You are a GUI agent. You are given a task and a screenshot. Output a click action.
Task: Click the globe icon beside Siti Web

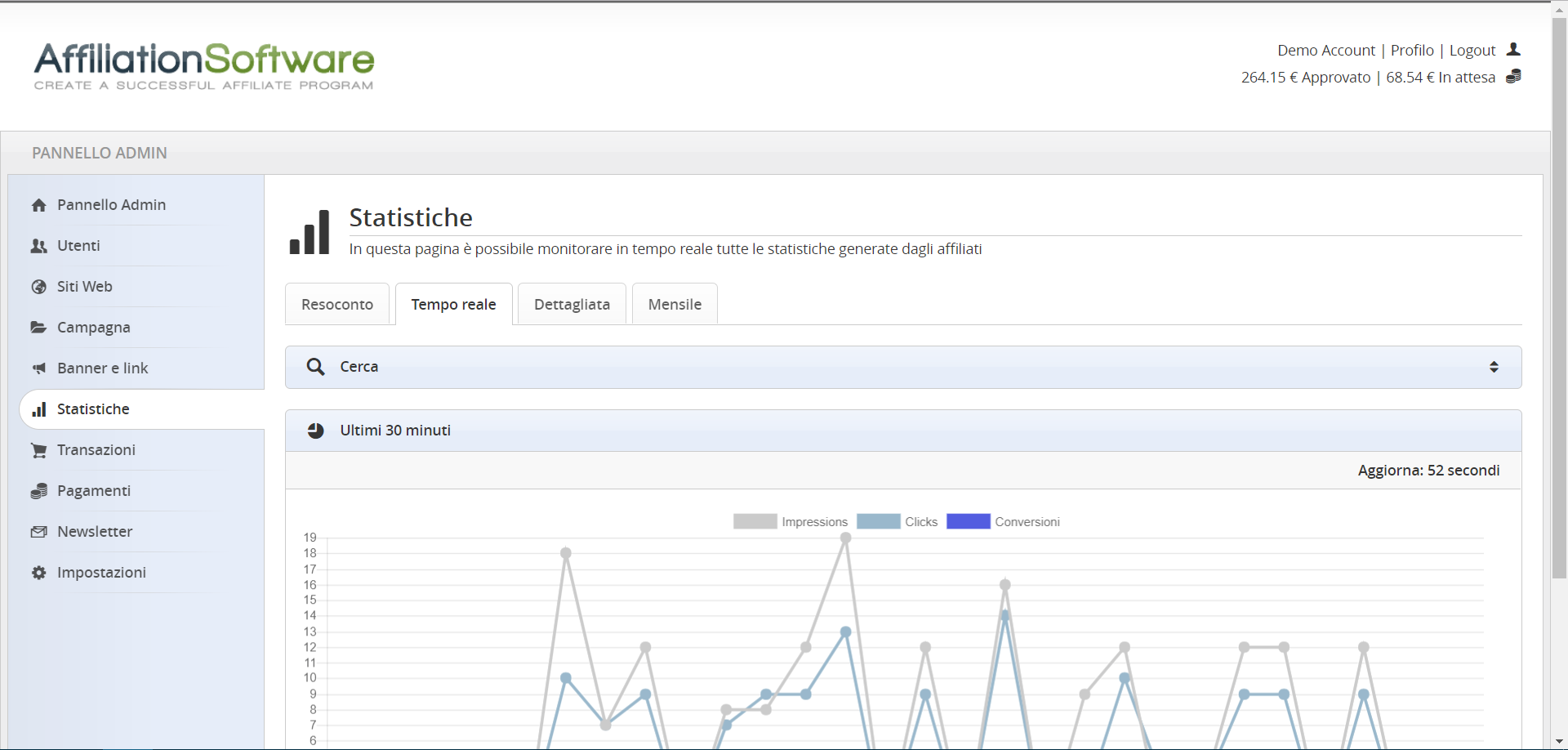[x=38, y=287]
